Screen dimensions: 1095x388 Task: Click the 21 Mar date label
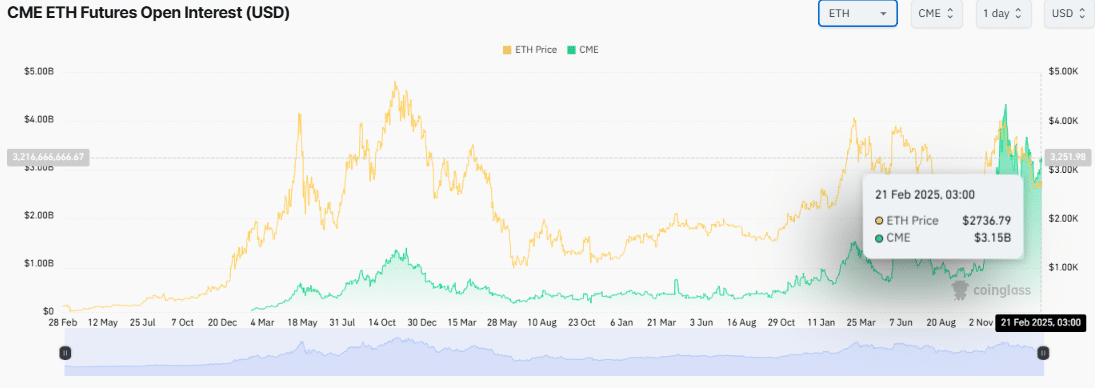pyautogui.click(x=661, y=322)
